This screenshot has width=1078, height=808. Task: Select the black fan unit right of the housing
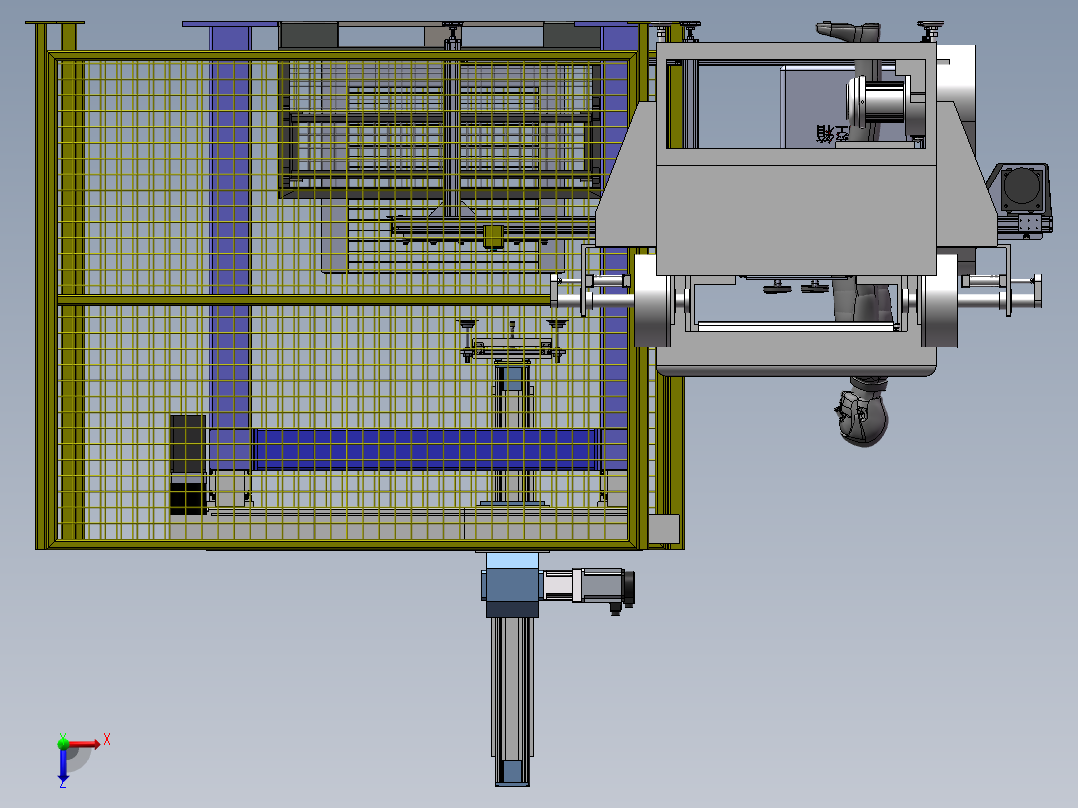coord(1022,188)
